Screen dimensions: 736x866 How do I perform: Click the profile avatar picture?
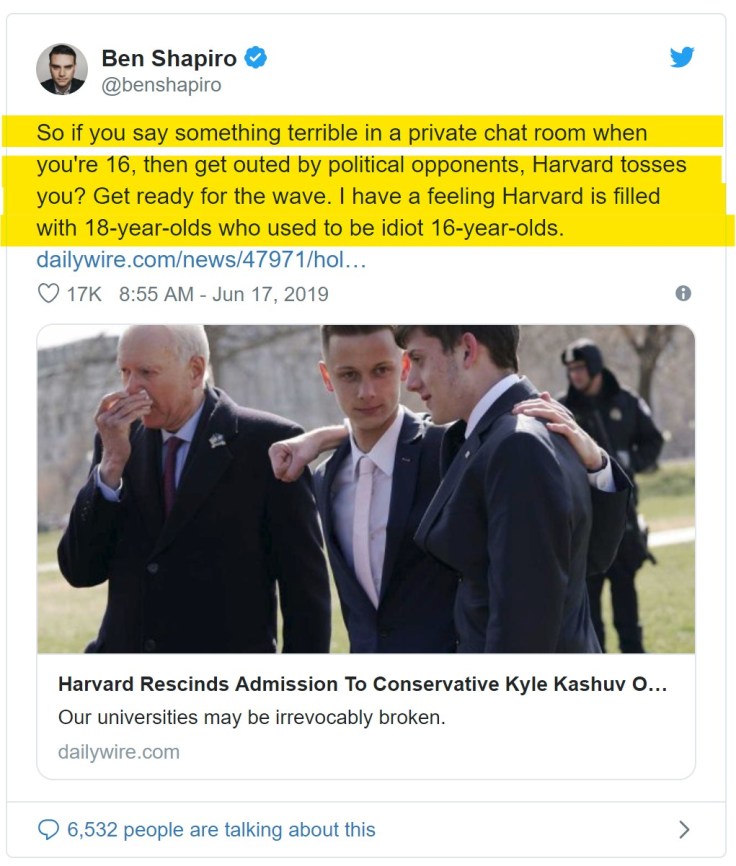(x=62, y=69)
